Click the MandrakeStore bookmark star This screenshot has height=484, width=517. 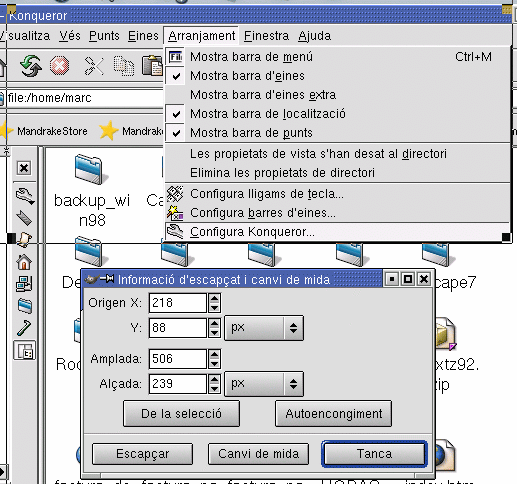click(6, 131)
